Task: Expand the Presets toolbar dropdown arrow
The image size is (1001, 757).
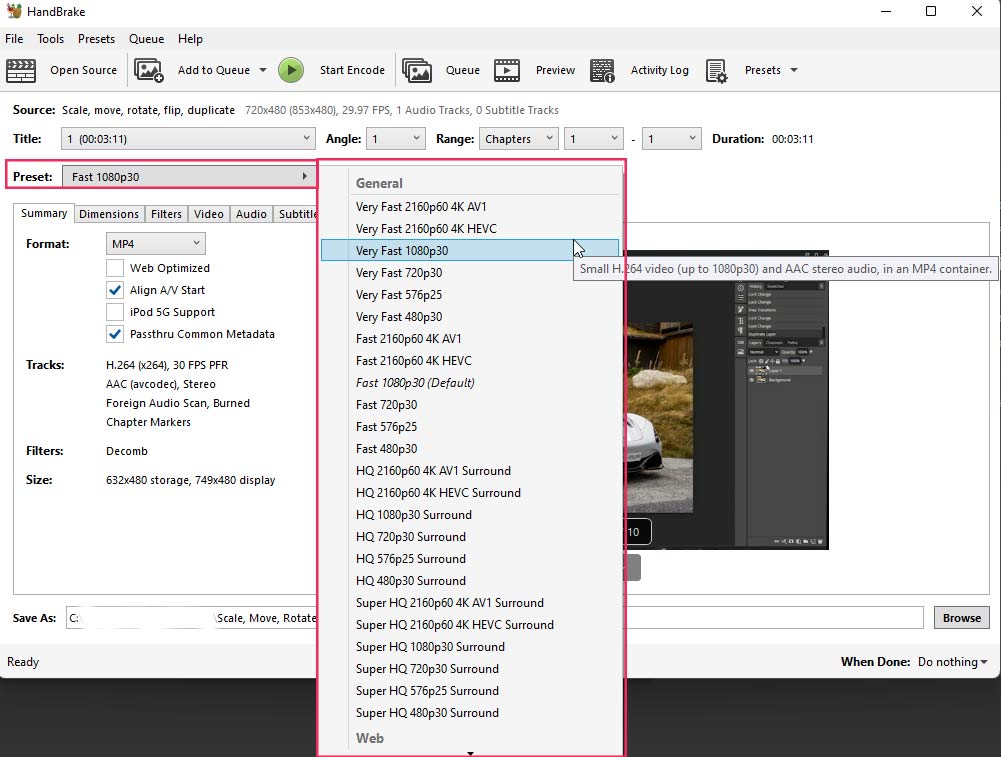Action: click(794, 70)
